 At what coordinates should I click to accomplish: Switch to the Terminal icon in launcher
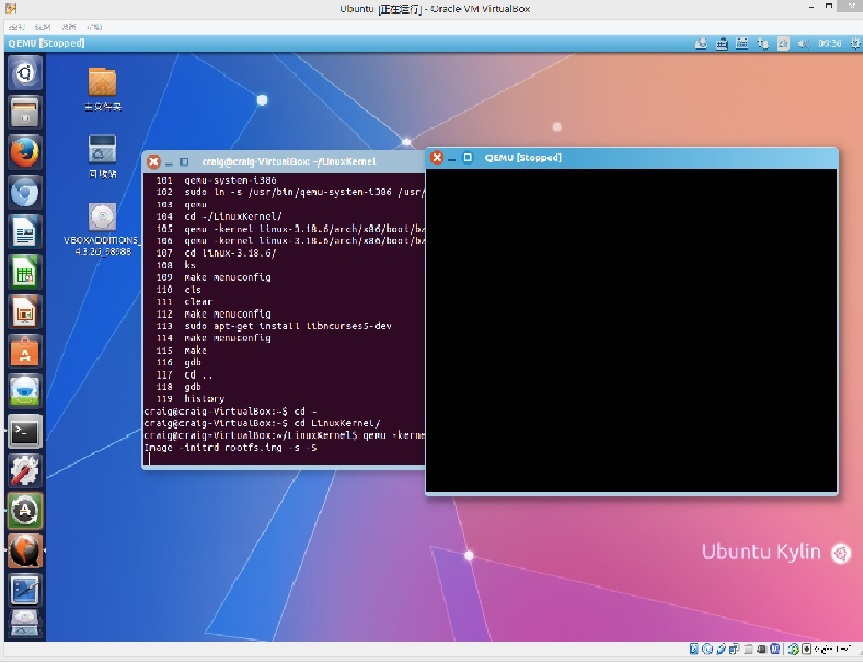point(25,432)
